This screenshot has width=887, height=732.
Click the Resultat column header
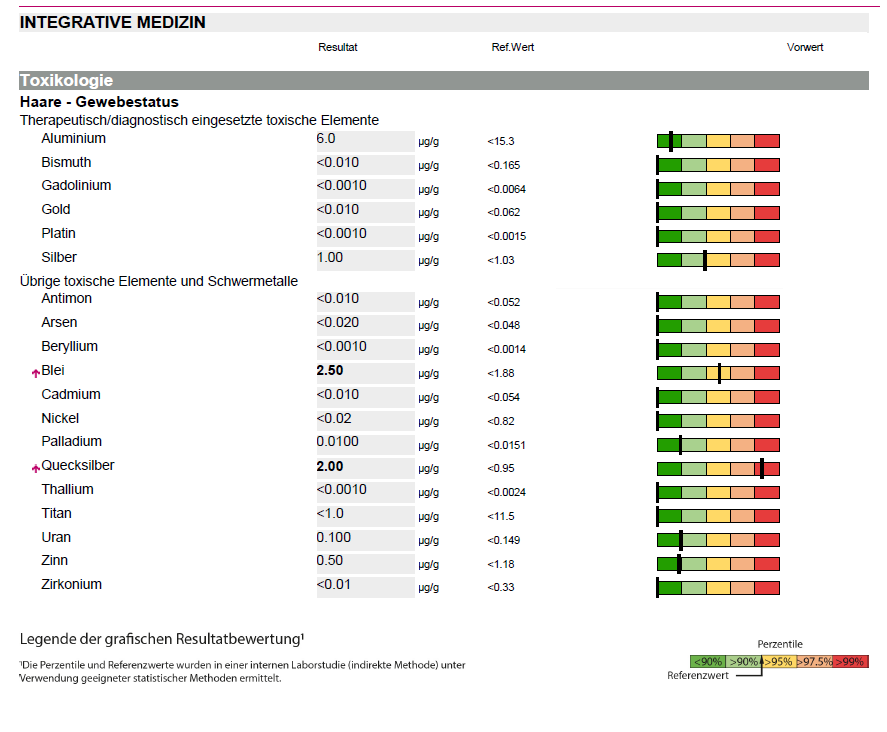coord(338,47)
